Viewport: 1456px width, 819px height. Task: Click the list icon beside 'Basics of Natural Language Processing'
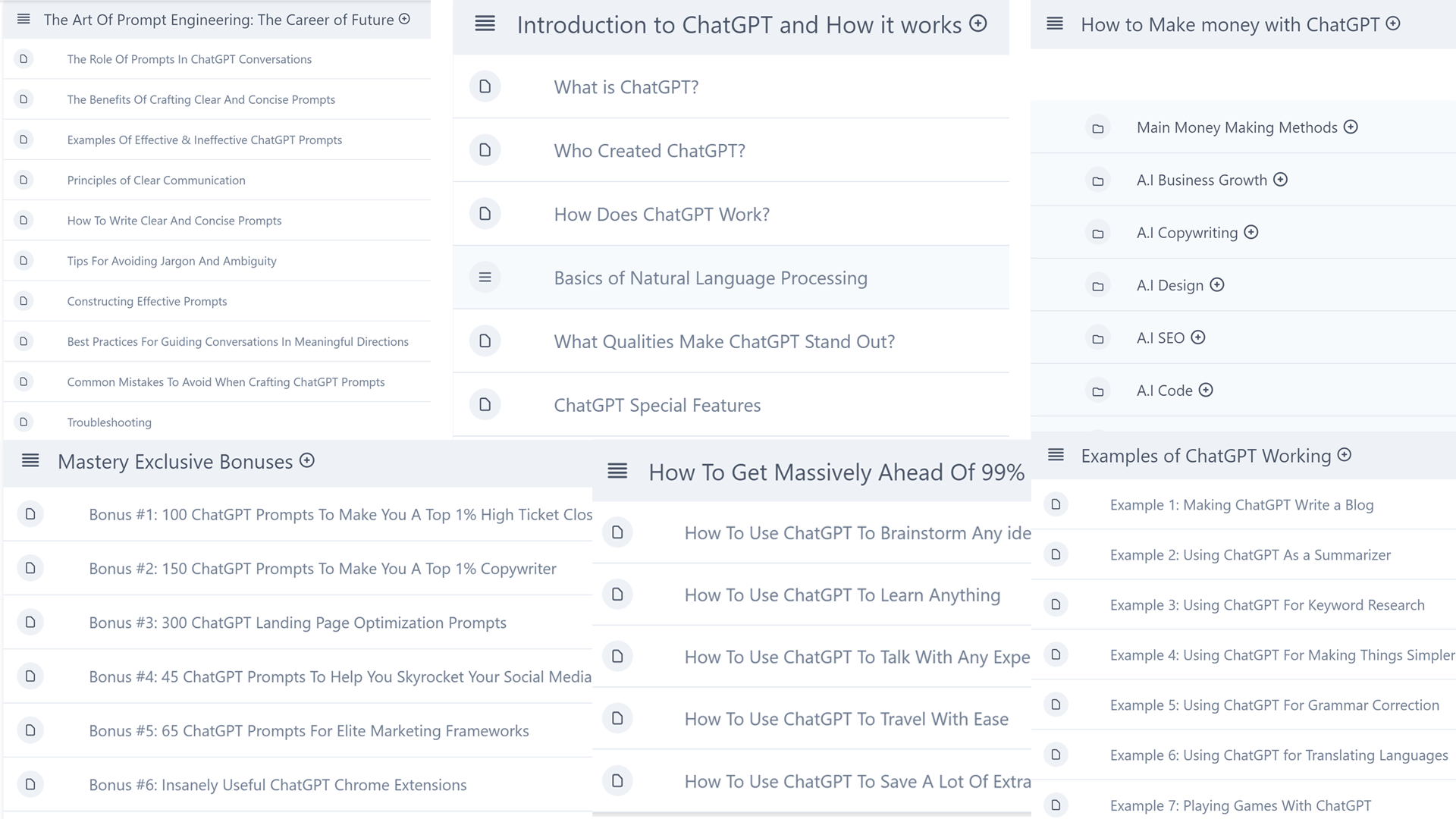tap(485, 278)
